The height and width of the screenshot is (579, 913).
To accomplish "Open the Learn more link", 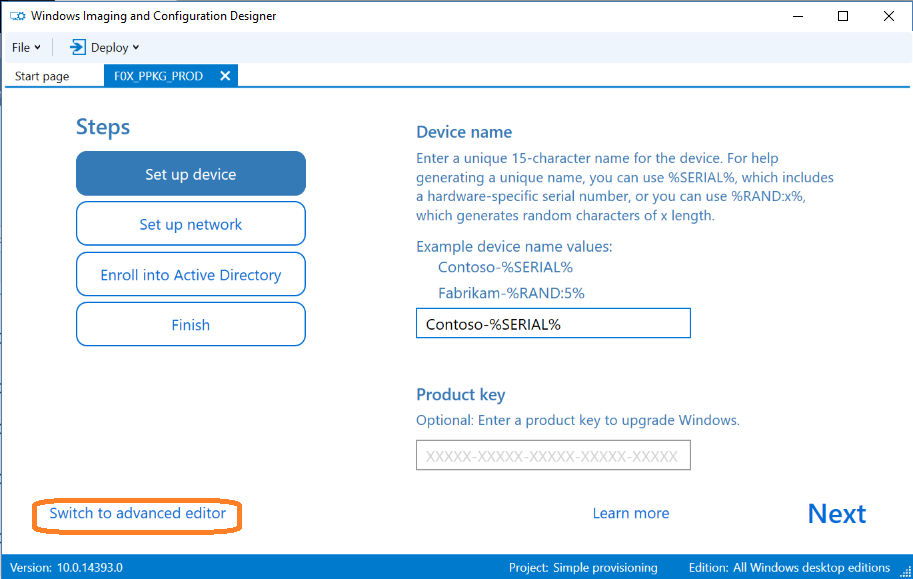I will [x=631, y=513].
